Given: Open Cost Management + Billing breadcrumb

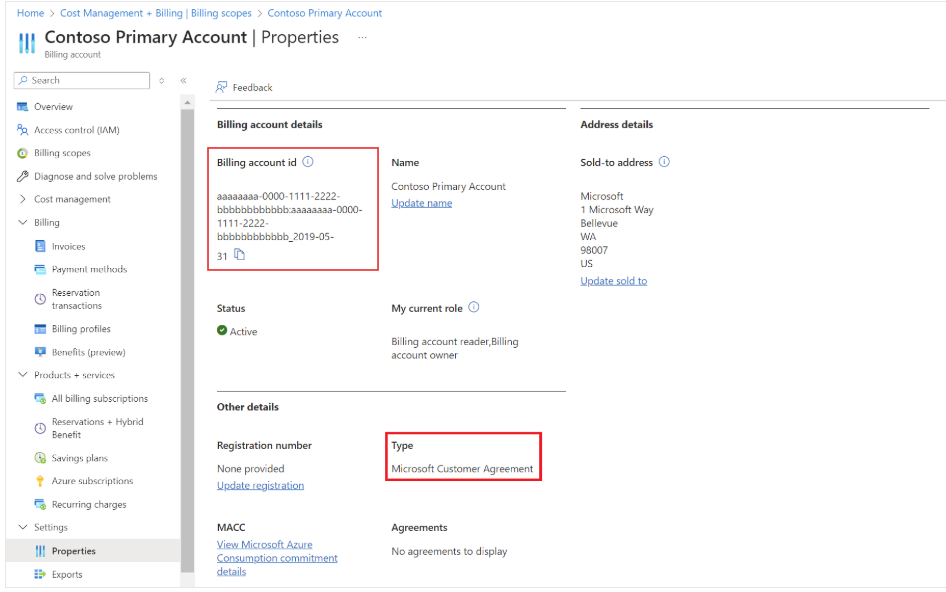Looking at the screenshot, I should point(156,13).
